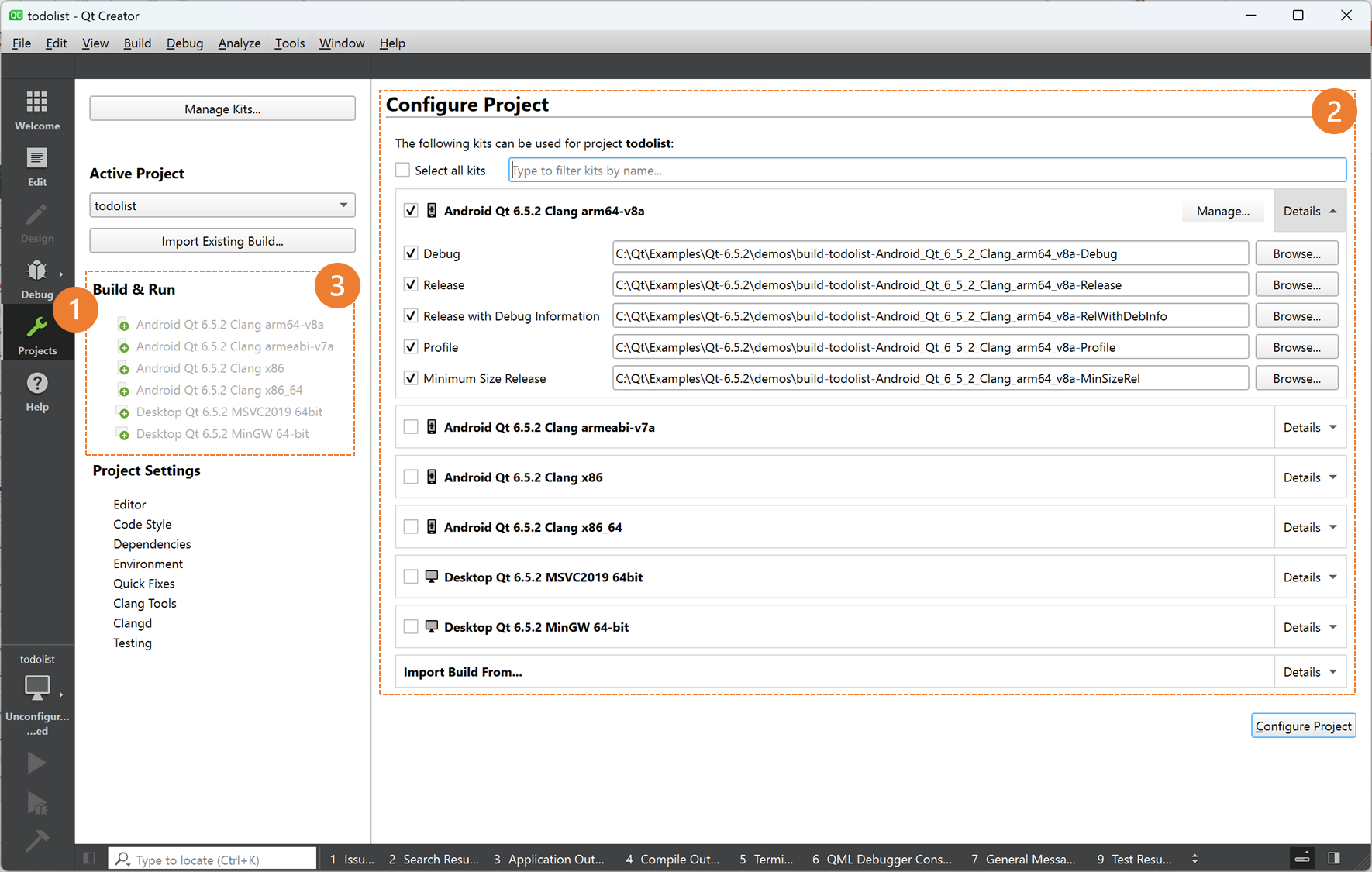
Task: Click Manage button for arm64-v8a kit
Action: [1222, 211]
